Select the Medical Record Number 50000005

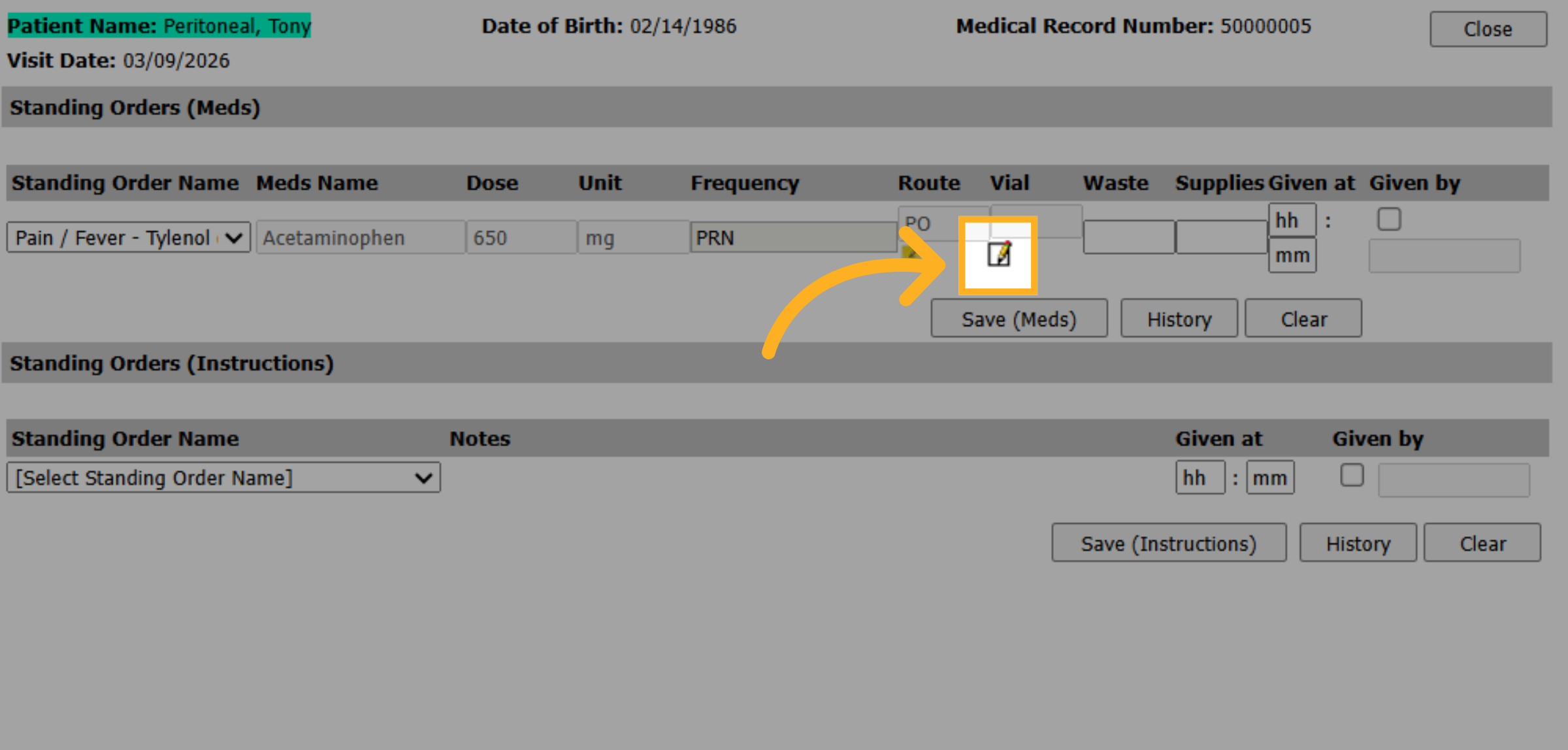point(1266,26)
